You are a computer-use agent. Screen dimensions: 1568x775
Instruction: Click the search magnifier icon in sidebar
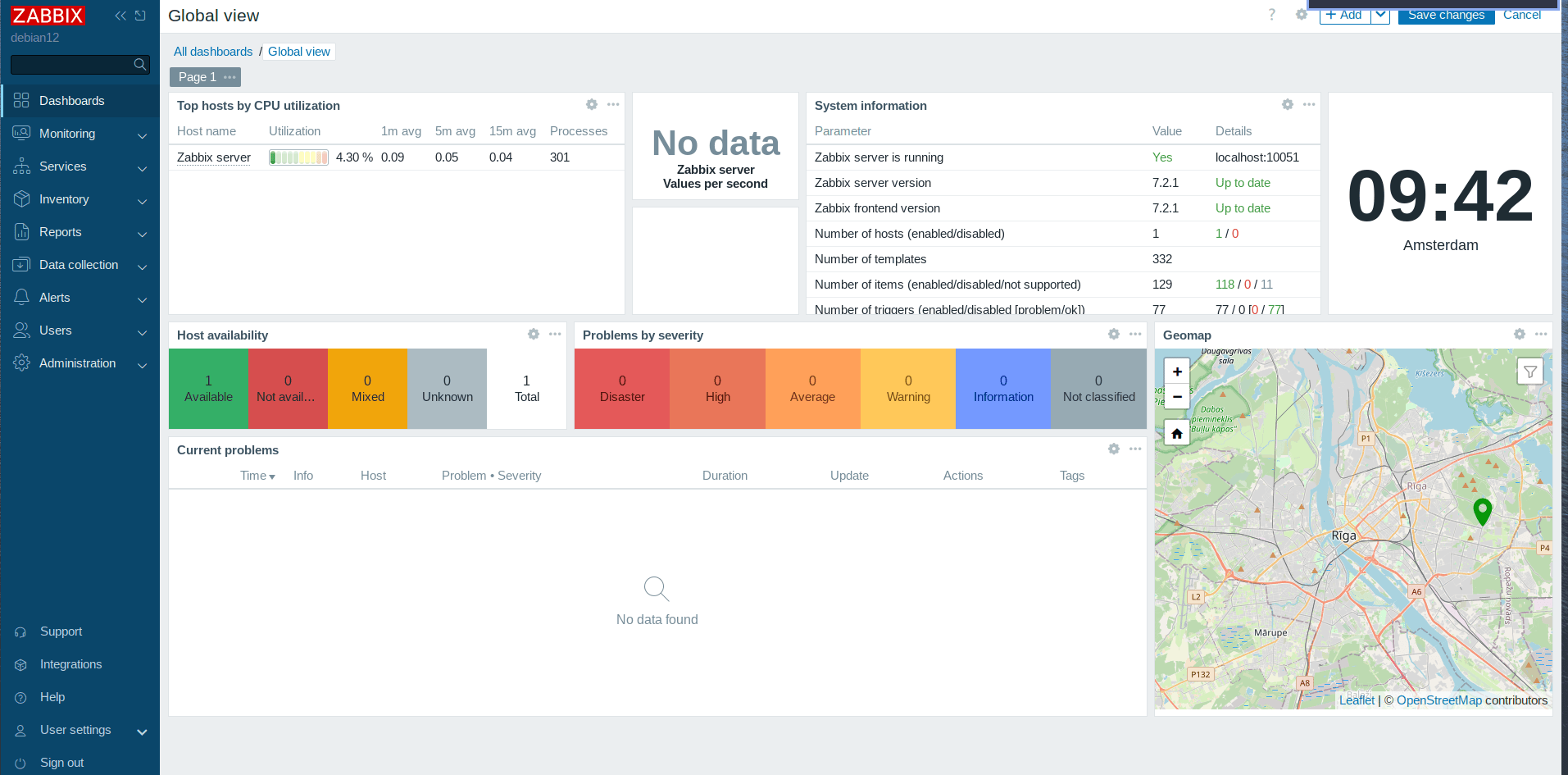click(x=140, y=64)
